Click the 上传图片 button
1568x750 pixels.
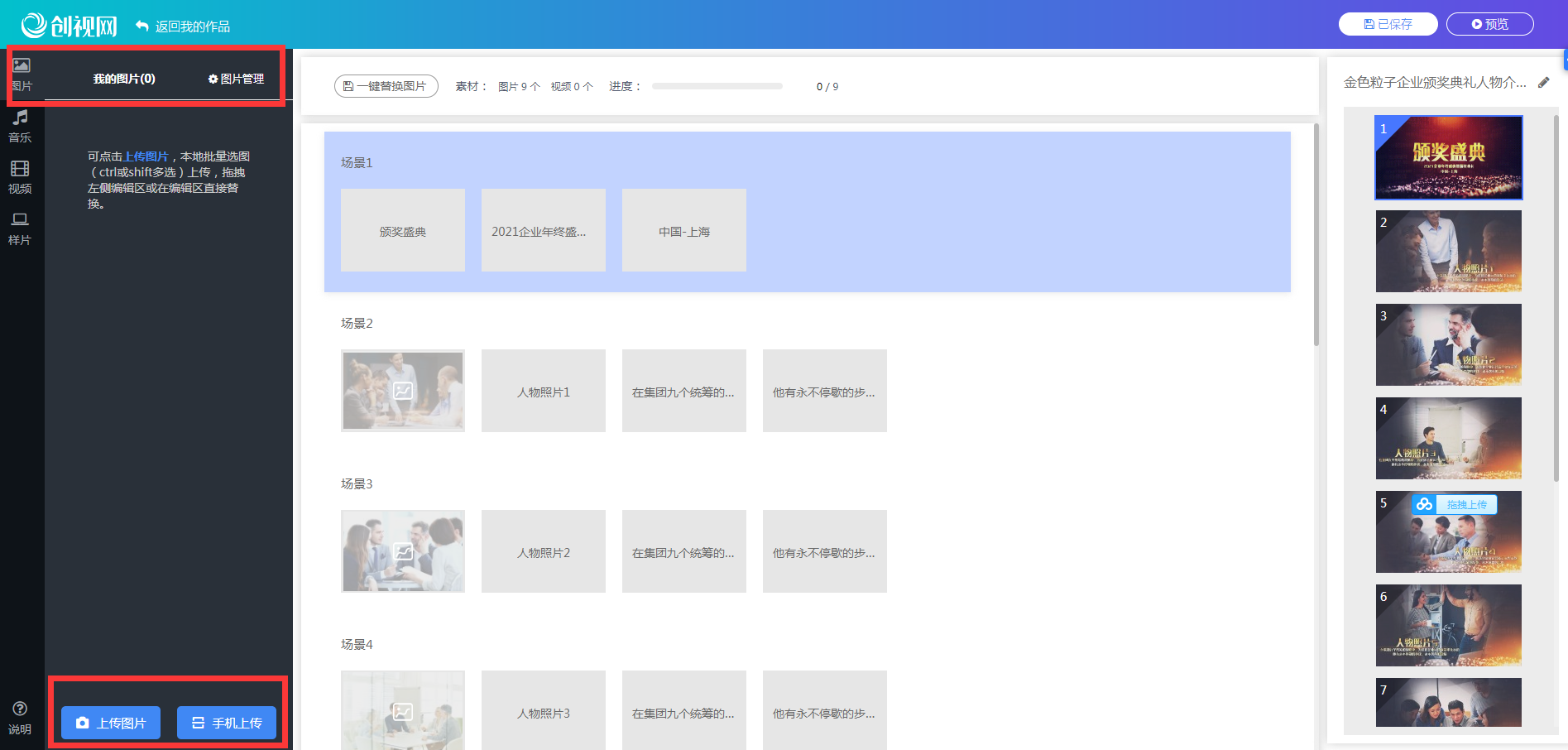111,723
